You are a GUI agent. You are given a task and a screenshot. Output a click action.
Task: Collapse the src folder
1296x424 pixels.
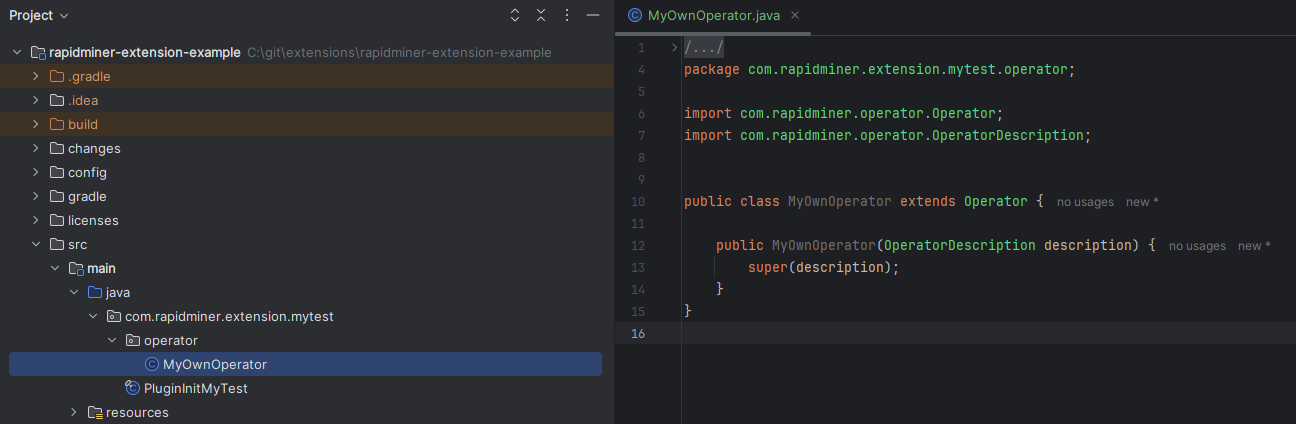pyautogui.click(x=37, y=244)
